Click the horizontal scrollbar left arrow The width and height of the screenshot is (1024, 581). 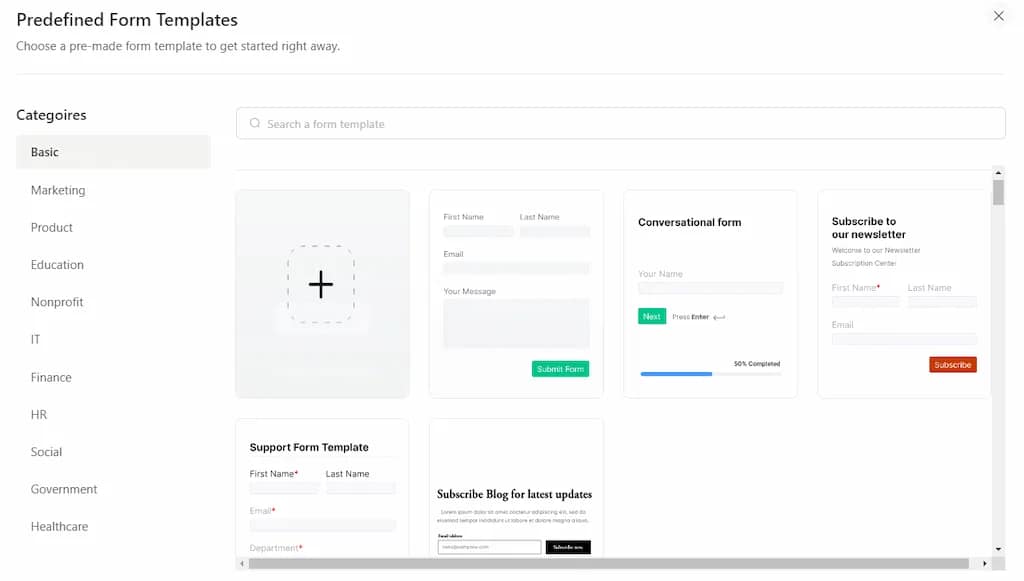coord(242,563)
